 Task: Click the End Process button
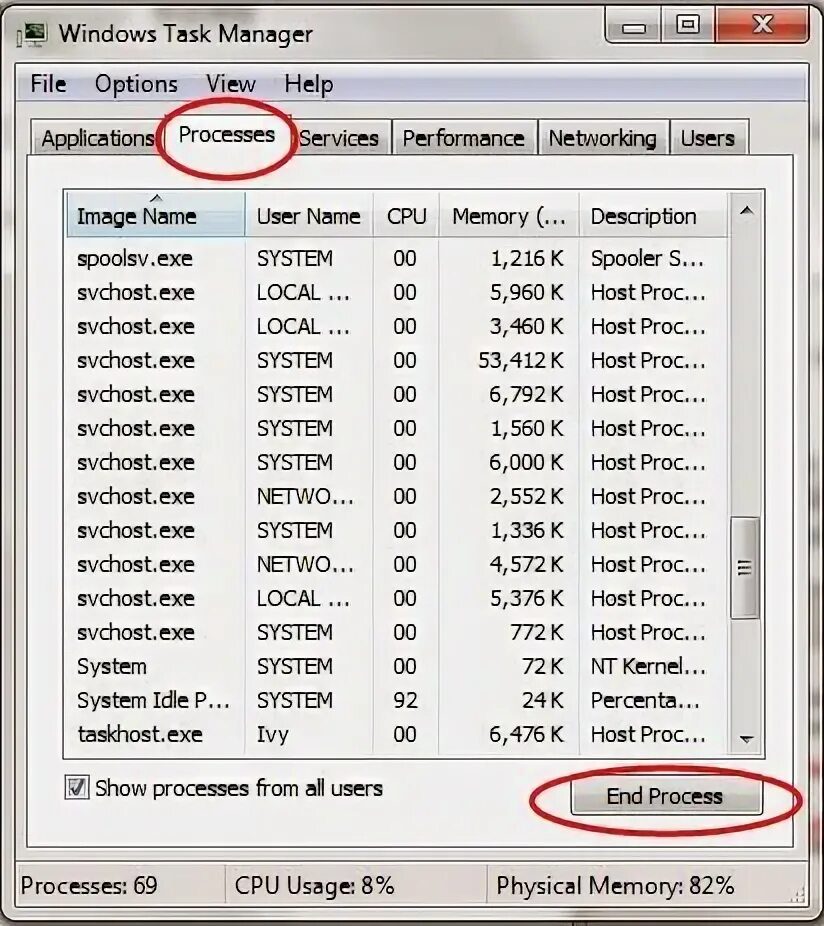[666, 796]
